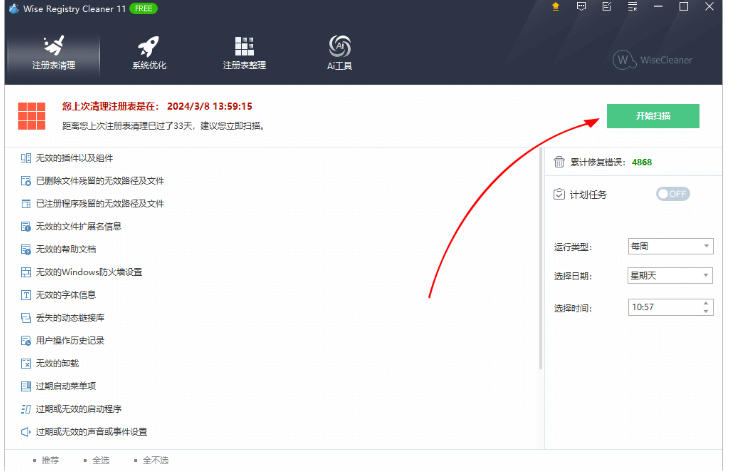Screen dimensions: 731x471
Task: Increase time with the 选择时间 up arrow
Action: coord(706,303)
